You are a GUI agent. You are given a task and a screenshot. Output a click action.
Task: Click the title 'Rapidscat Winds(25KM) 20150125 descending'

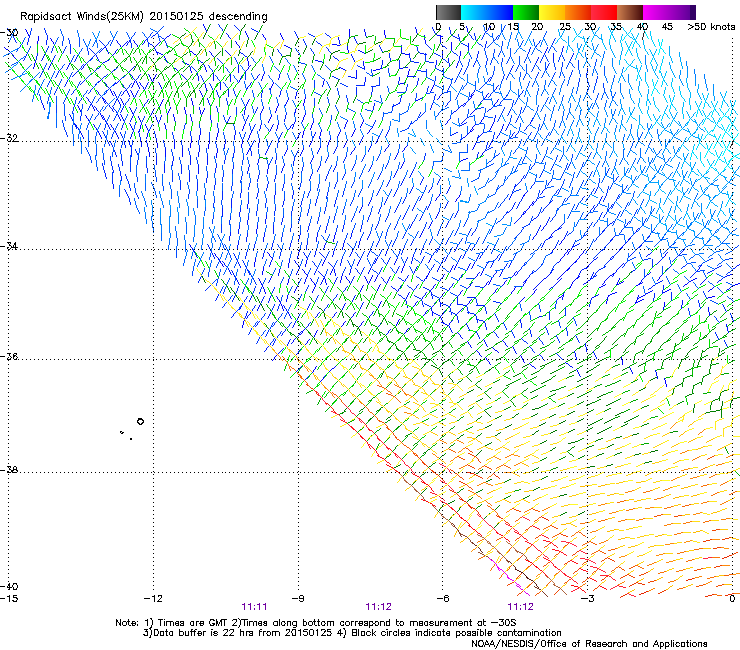point(143,17)
